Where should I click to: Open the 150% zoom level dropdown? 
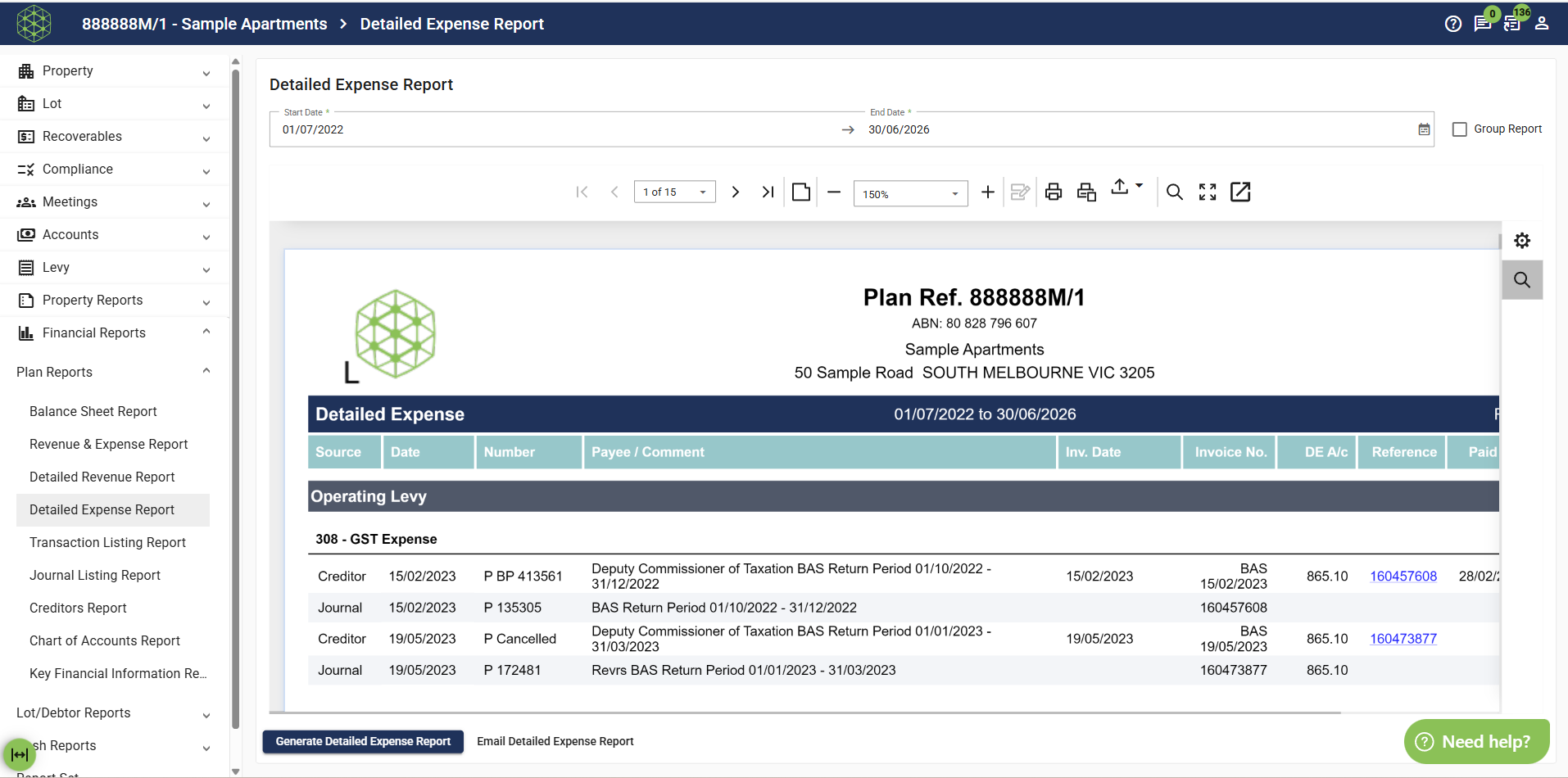911,193
